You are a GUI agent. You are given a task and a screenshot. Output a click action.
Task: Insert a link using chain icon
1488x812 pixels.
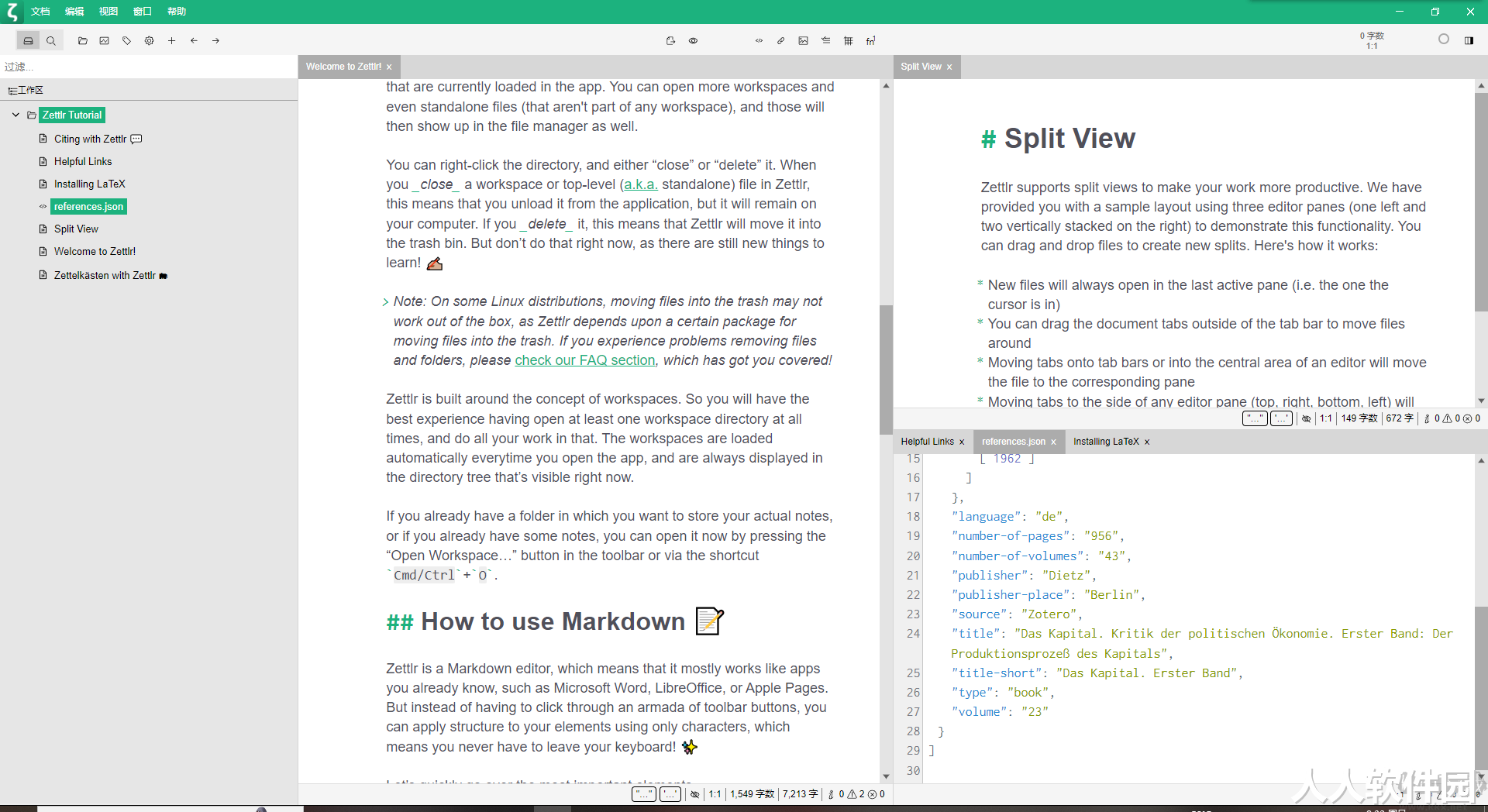point(781,41)
